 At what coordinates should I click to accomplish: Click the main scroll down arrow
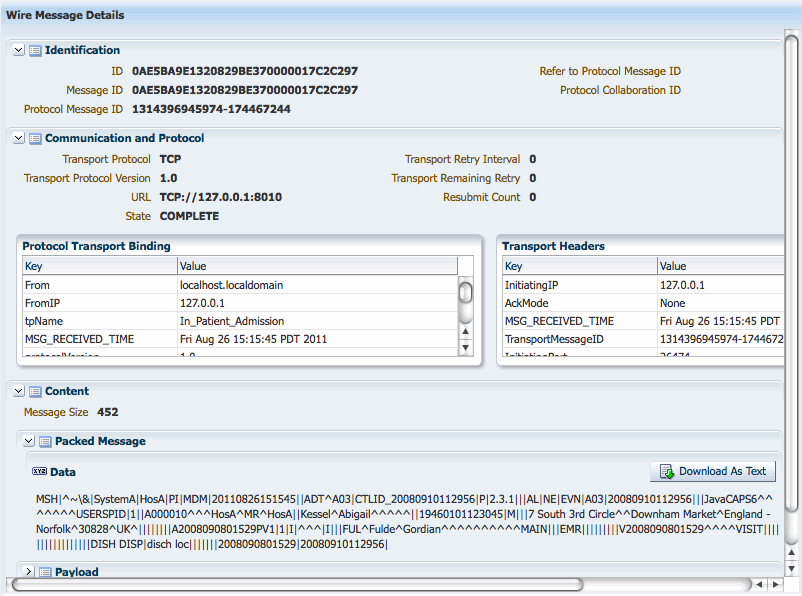pos(792,568)
